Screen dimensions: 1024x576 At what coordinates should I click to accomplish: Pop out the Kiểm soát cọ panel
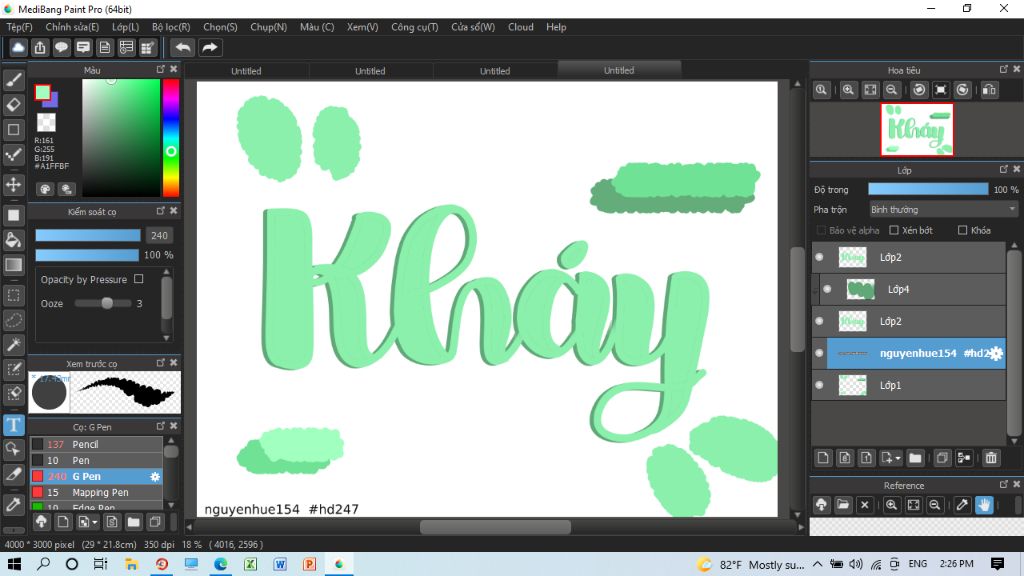click(x=161, y=211)
